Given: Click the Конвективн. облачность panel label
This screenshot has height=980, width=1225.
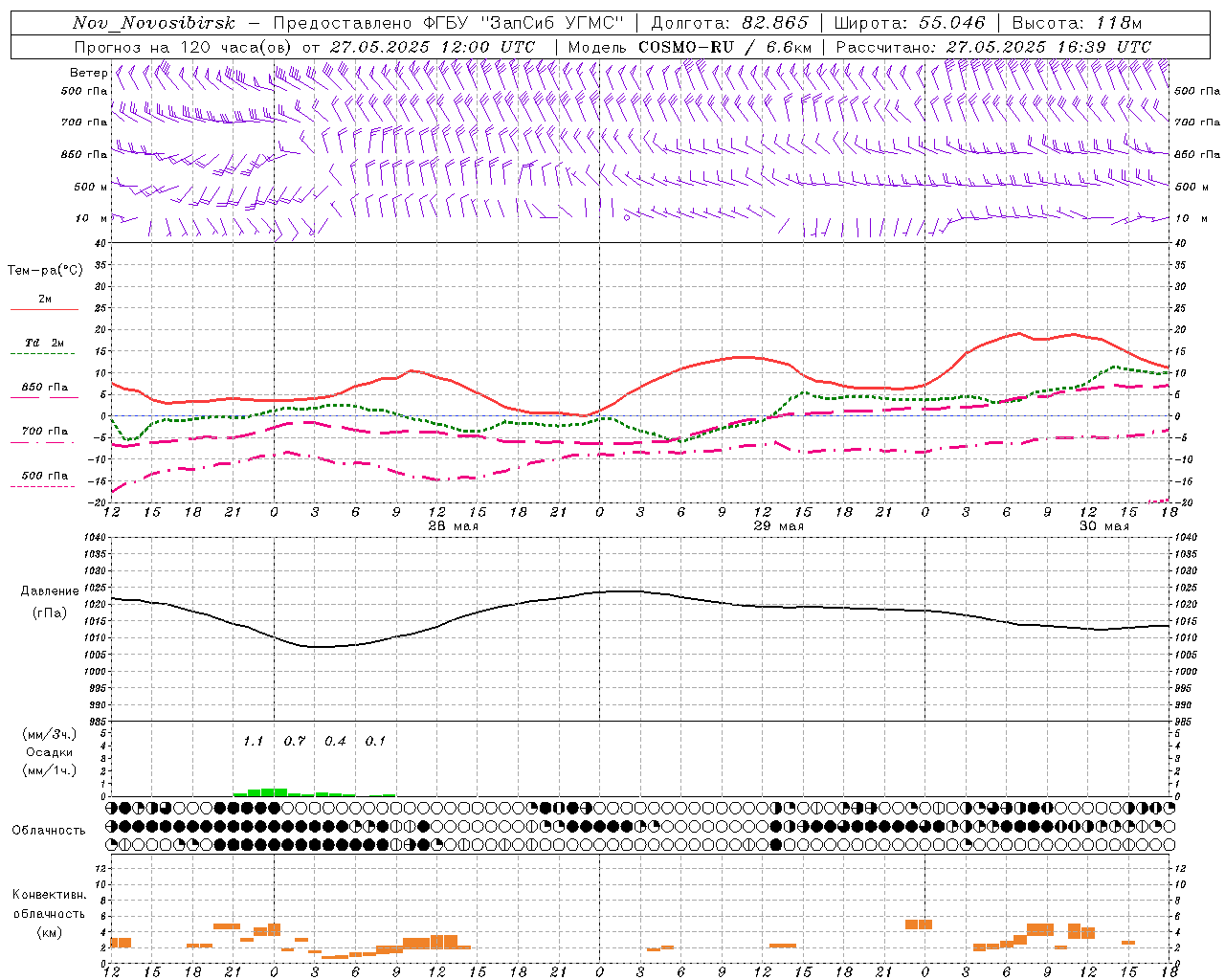Looking at the screenshot, I should (x=49, y=904).
